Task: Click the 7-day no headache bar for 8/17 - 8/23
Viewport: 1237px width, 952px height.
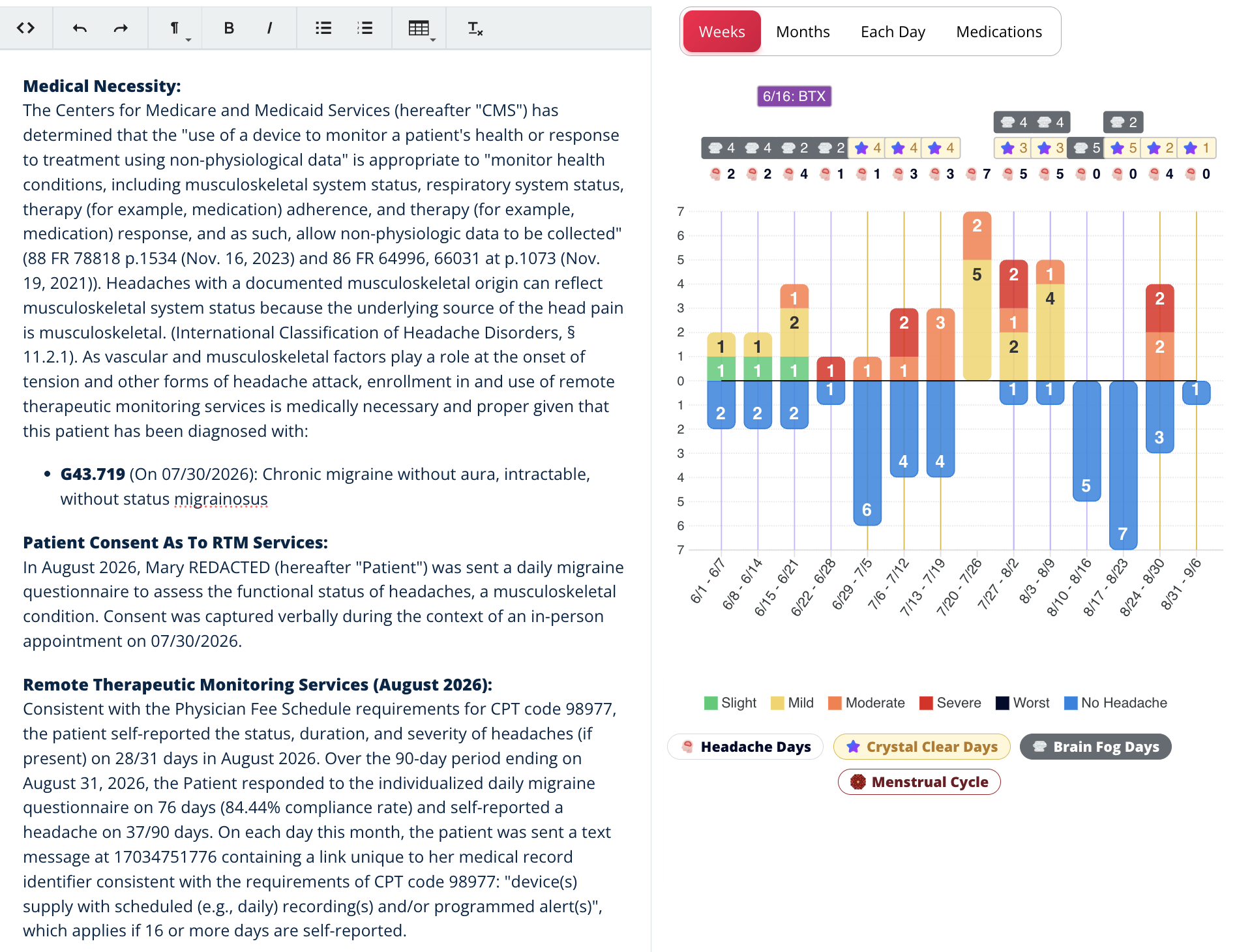Action: tap(1123, 465)
